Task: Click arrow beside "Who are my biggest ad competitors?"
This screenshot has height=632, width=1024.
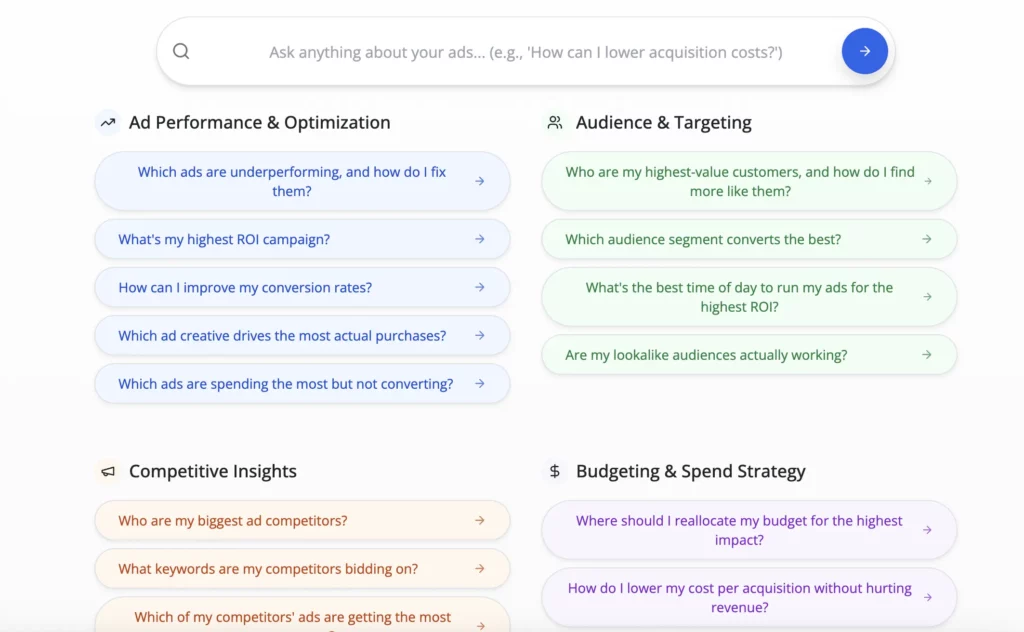Action: tap(480, 520)
